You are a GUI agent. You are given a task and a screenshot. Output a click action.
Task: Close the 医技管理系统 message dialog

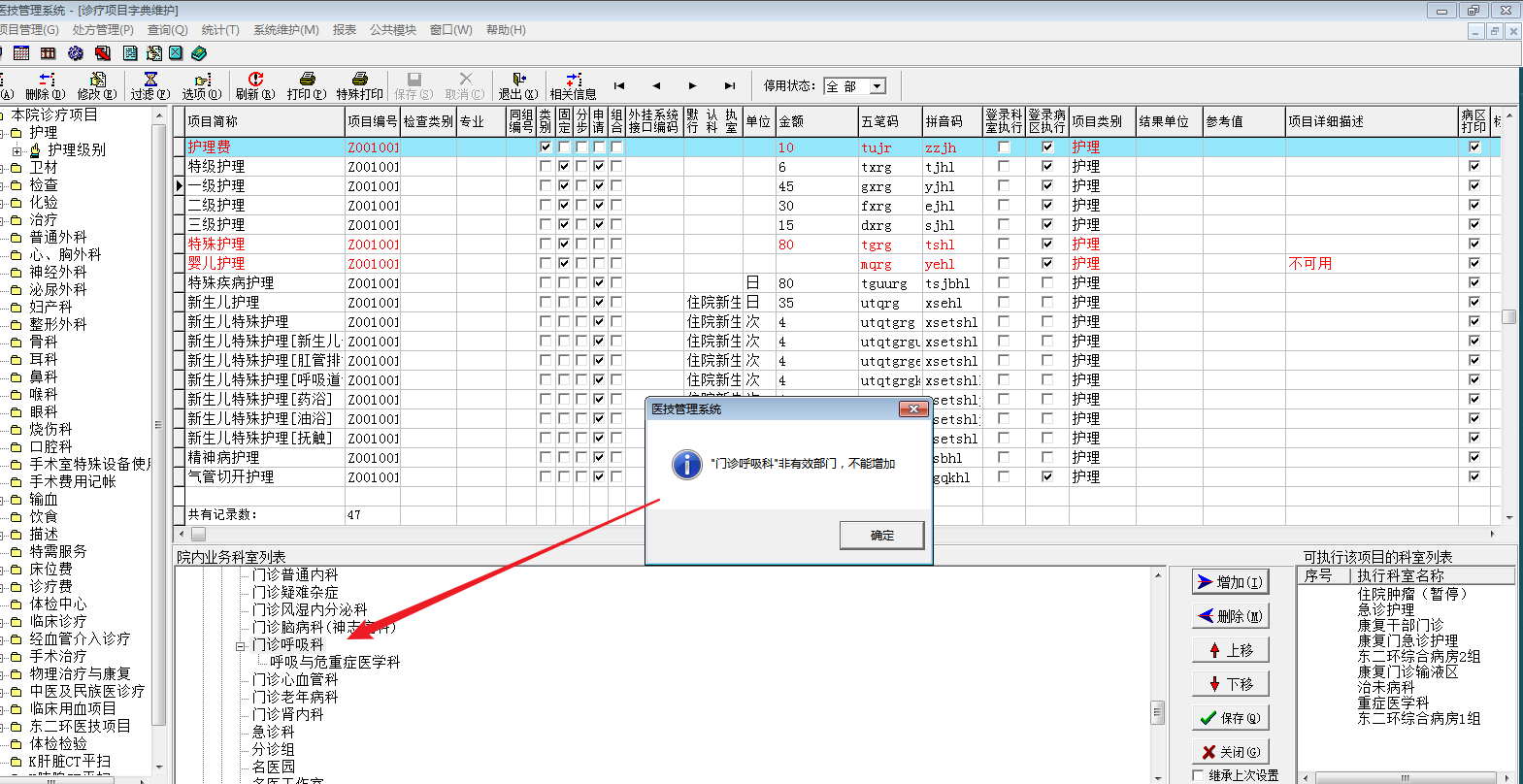pyautogui.click(x=912, y=409)
